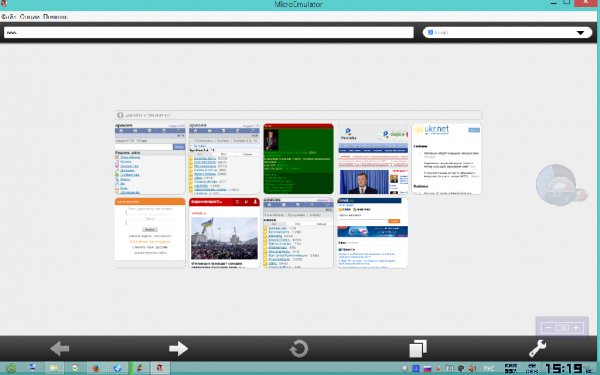600x375 pixels.
Task: Go back with the left arrow button
Action: (x=60, y=349)
